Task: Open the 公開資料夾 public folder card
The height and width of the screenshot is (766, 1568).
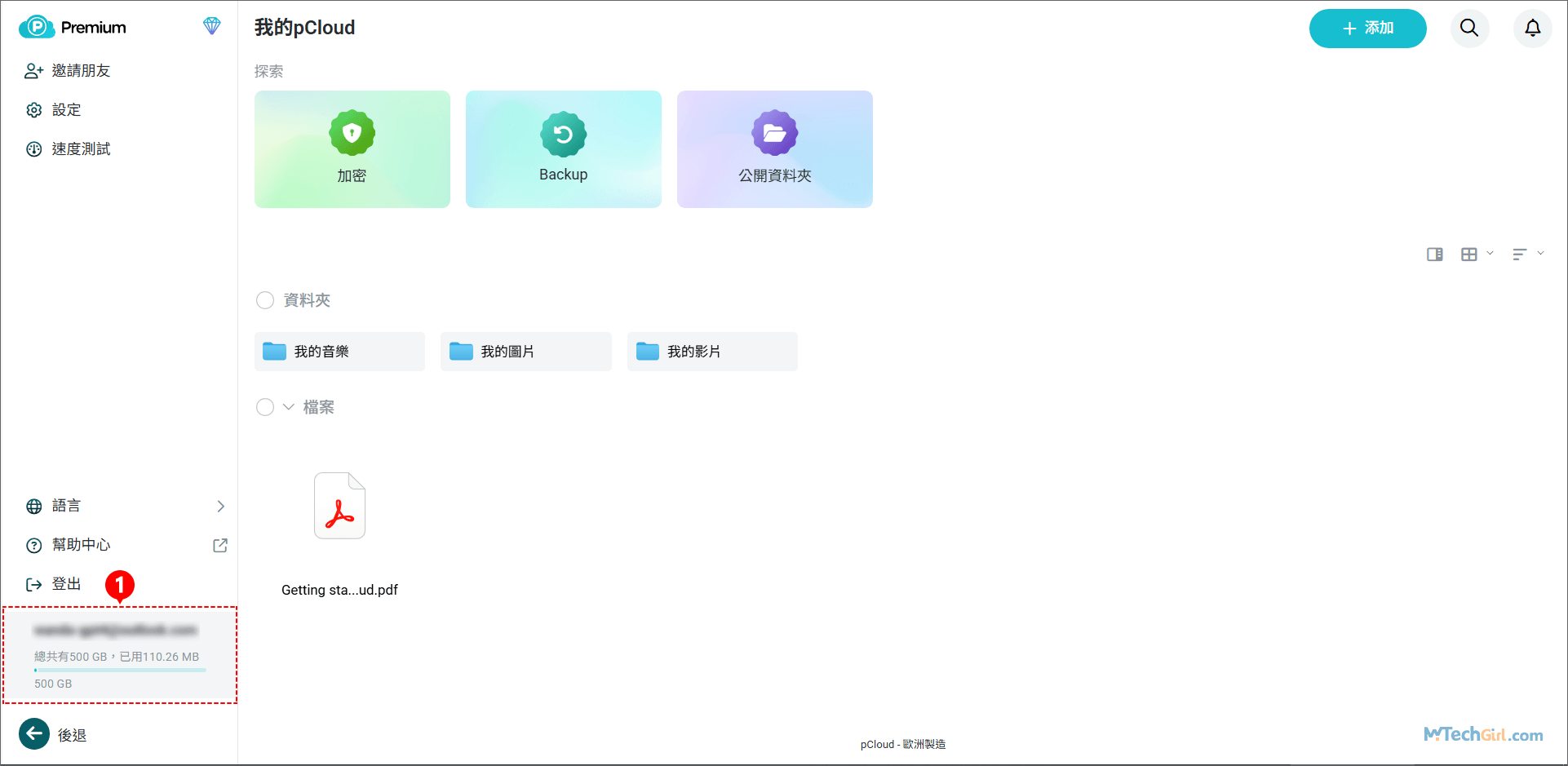Action: tap(775, 149)
